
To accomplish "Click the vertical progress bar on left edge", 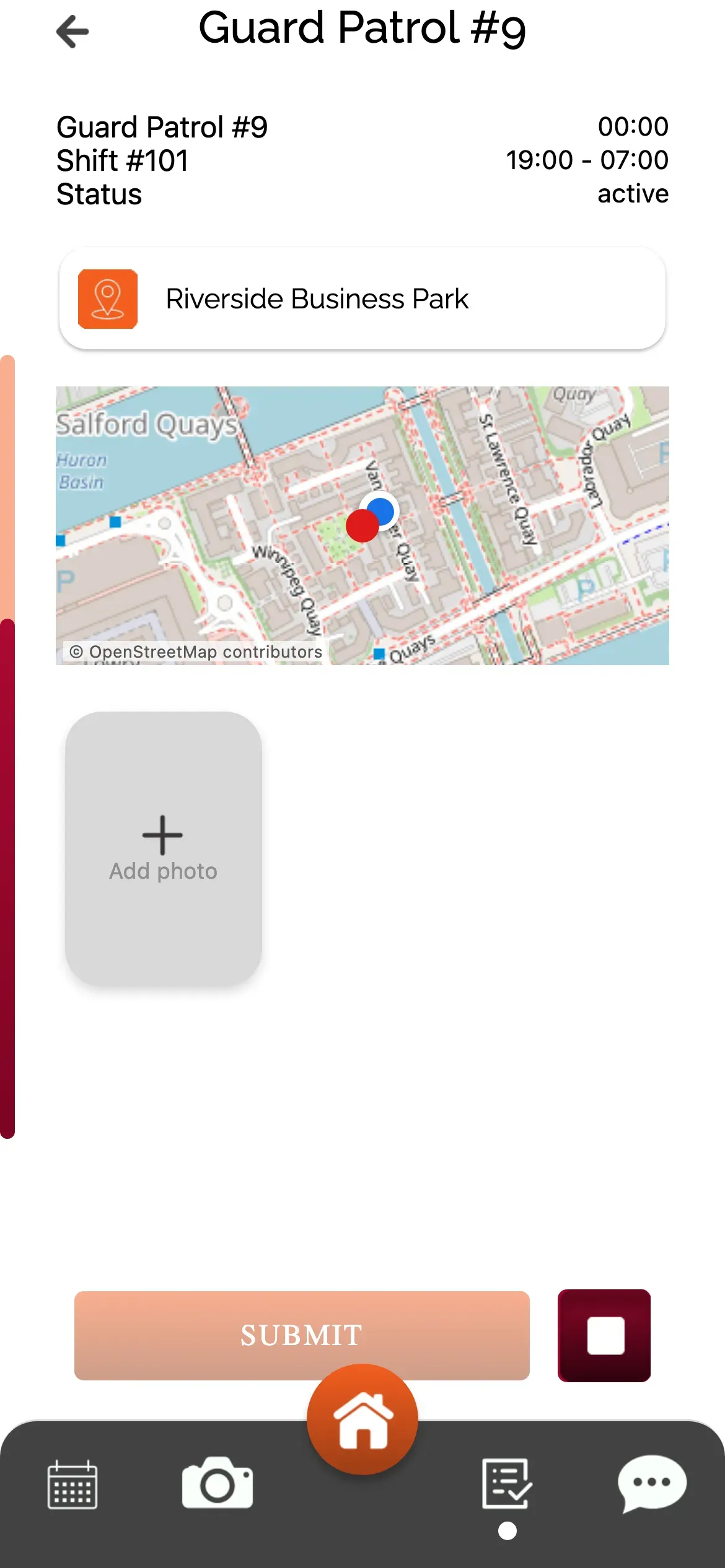I will pos(7,746).
